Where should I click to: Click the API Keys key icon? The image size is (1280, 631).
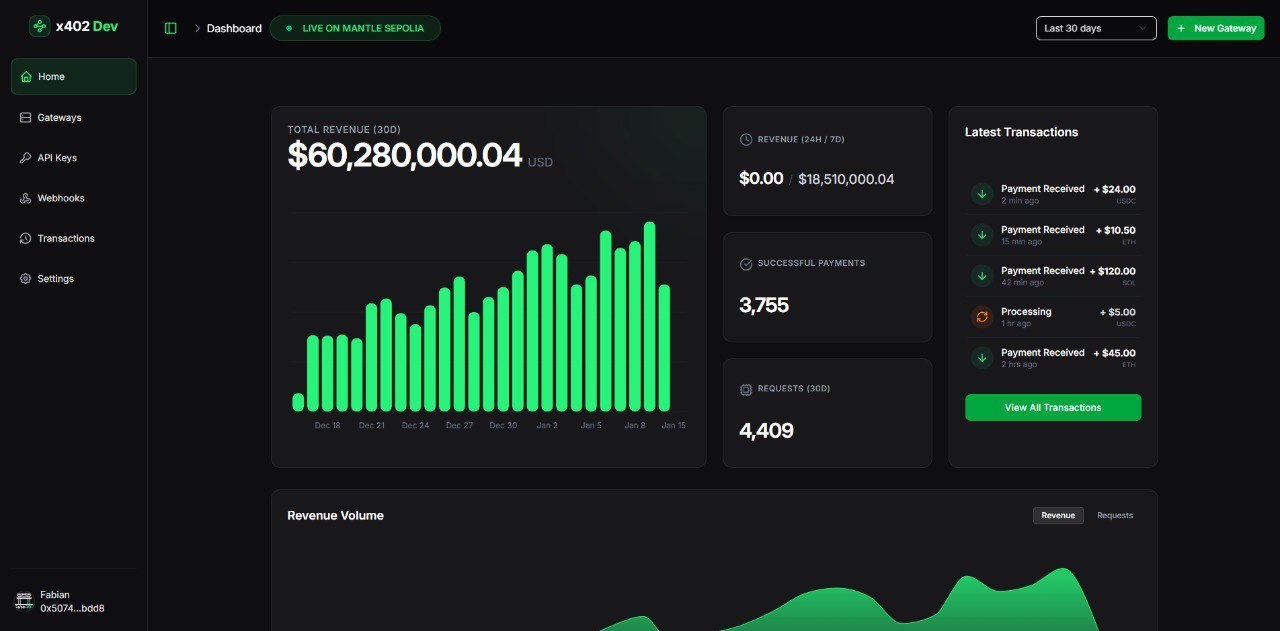tap(26, 158)
